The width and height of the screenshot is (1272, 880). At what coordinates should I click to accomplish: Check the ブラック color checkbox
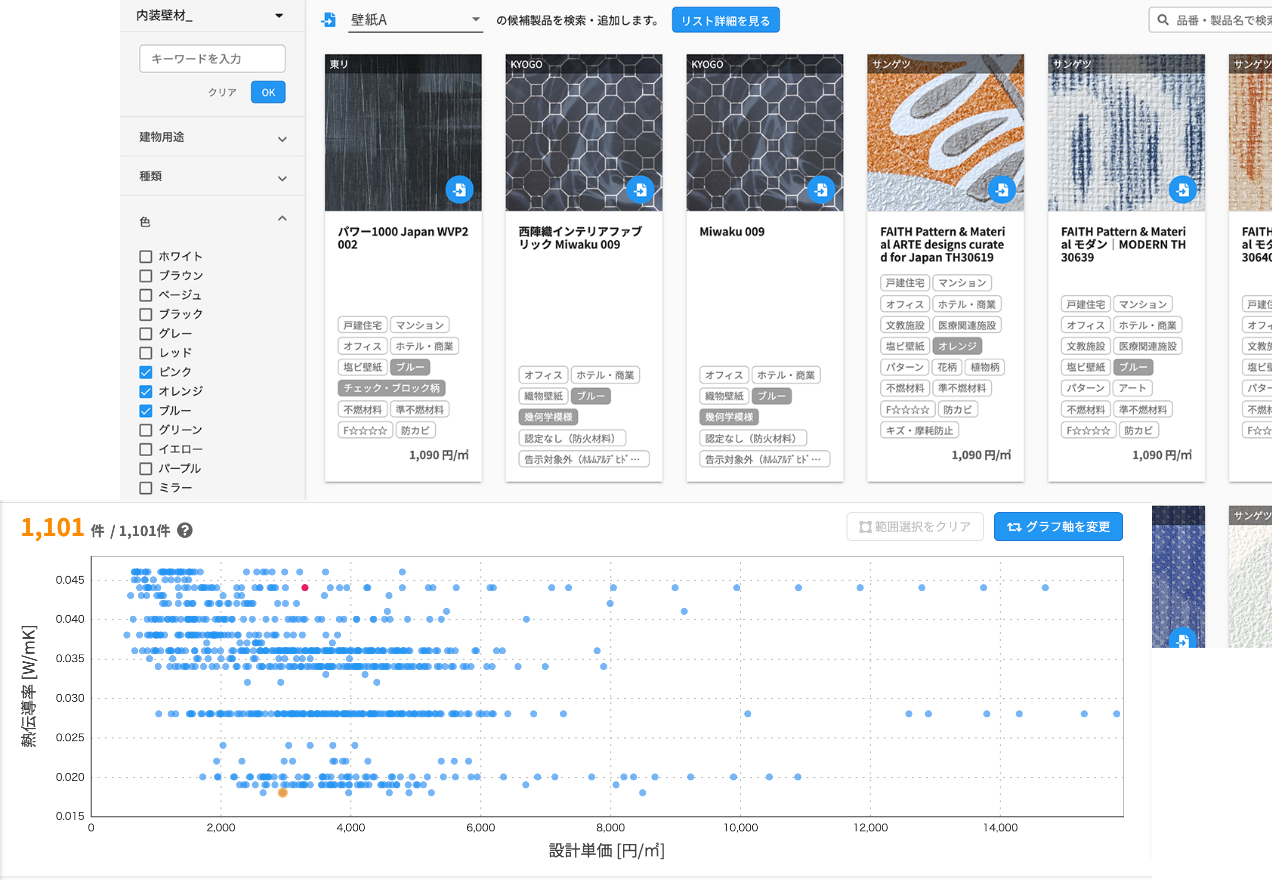(x=146, y=314)
